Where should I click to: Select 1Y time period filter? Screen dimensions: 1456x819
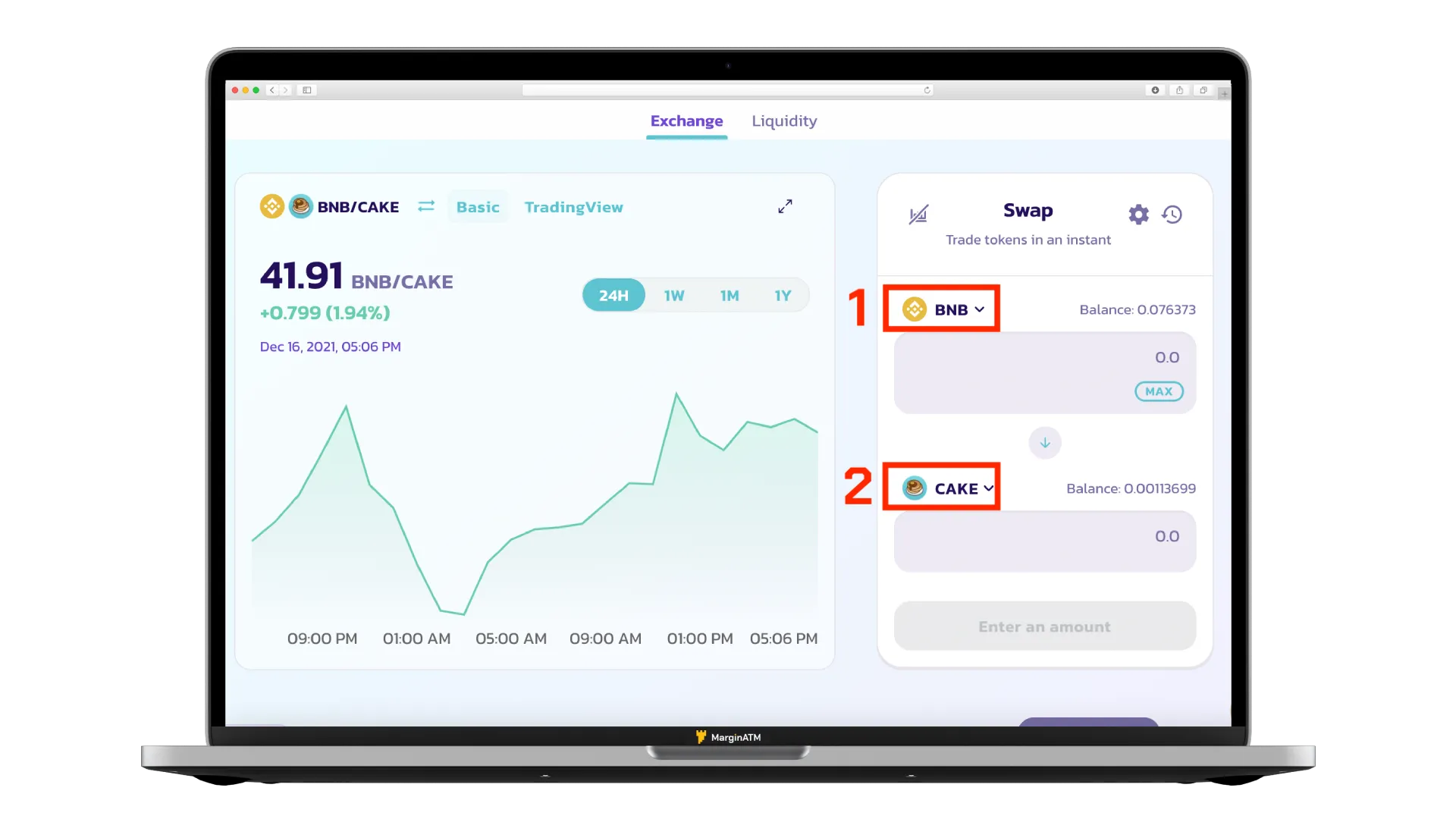783,295
